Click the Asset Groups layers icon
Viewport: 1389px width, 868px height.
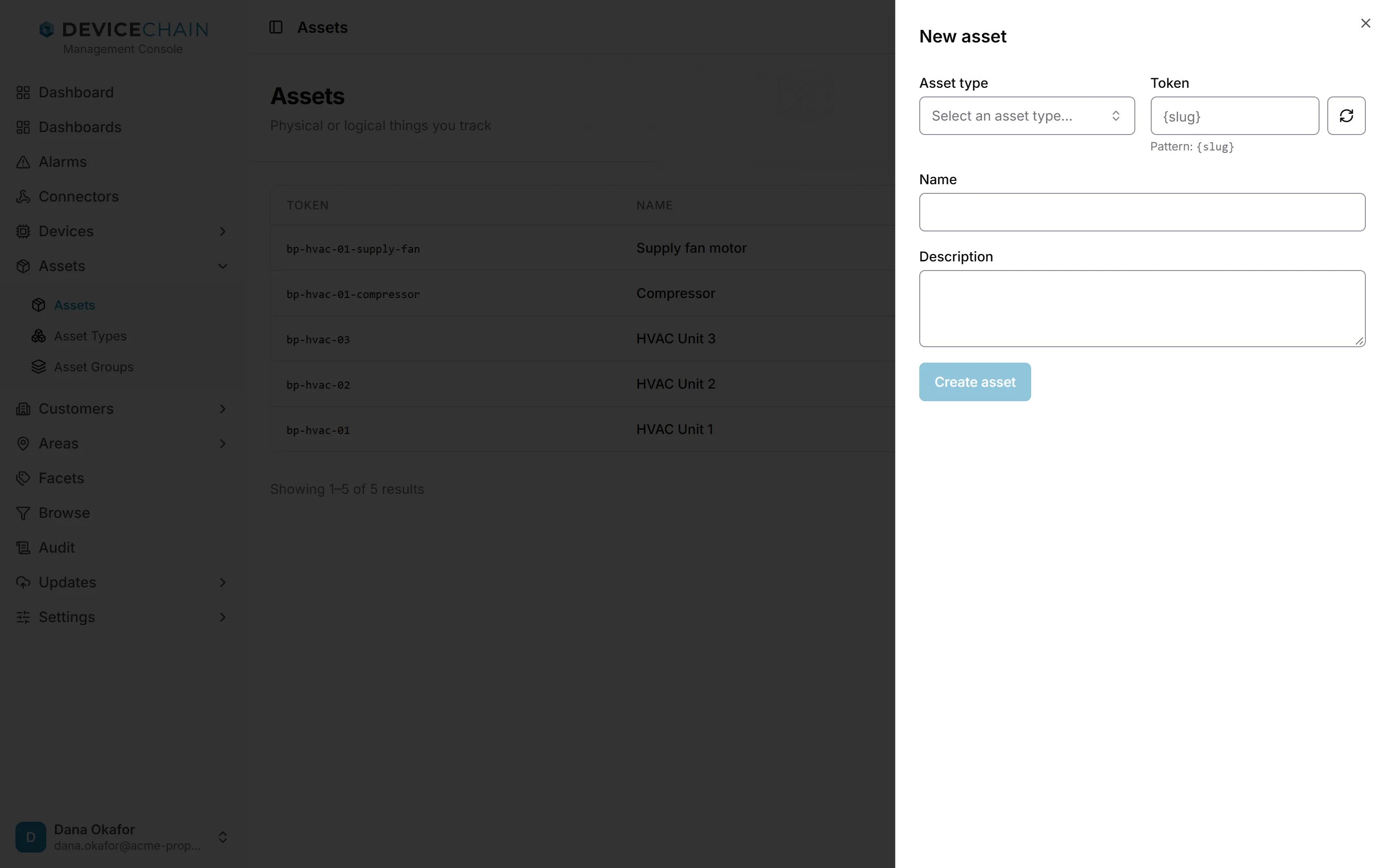[x=39, y=367]
